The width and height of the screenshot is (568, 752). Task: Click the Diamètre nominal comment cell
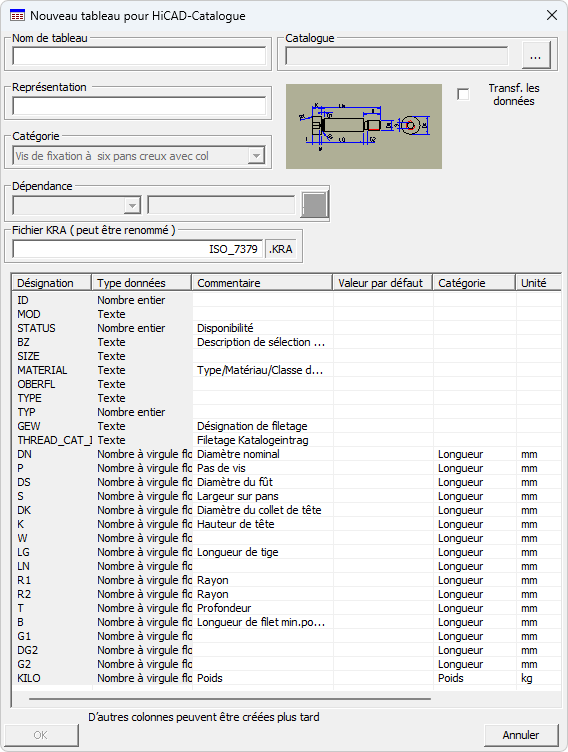(x=262, y=454)
